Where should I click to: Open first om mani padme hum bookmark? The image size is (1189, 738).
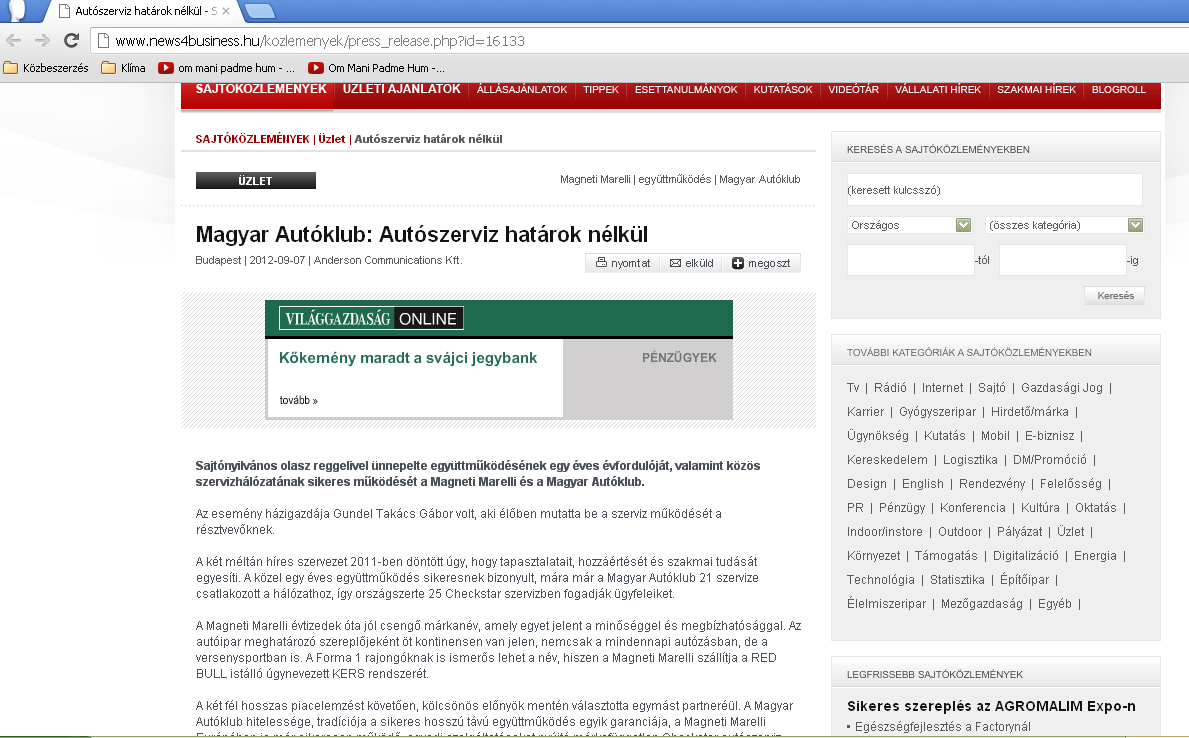click(227, 68)
